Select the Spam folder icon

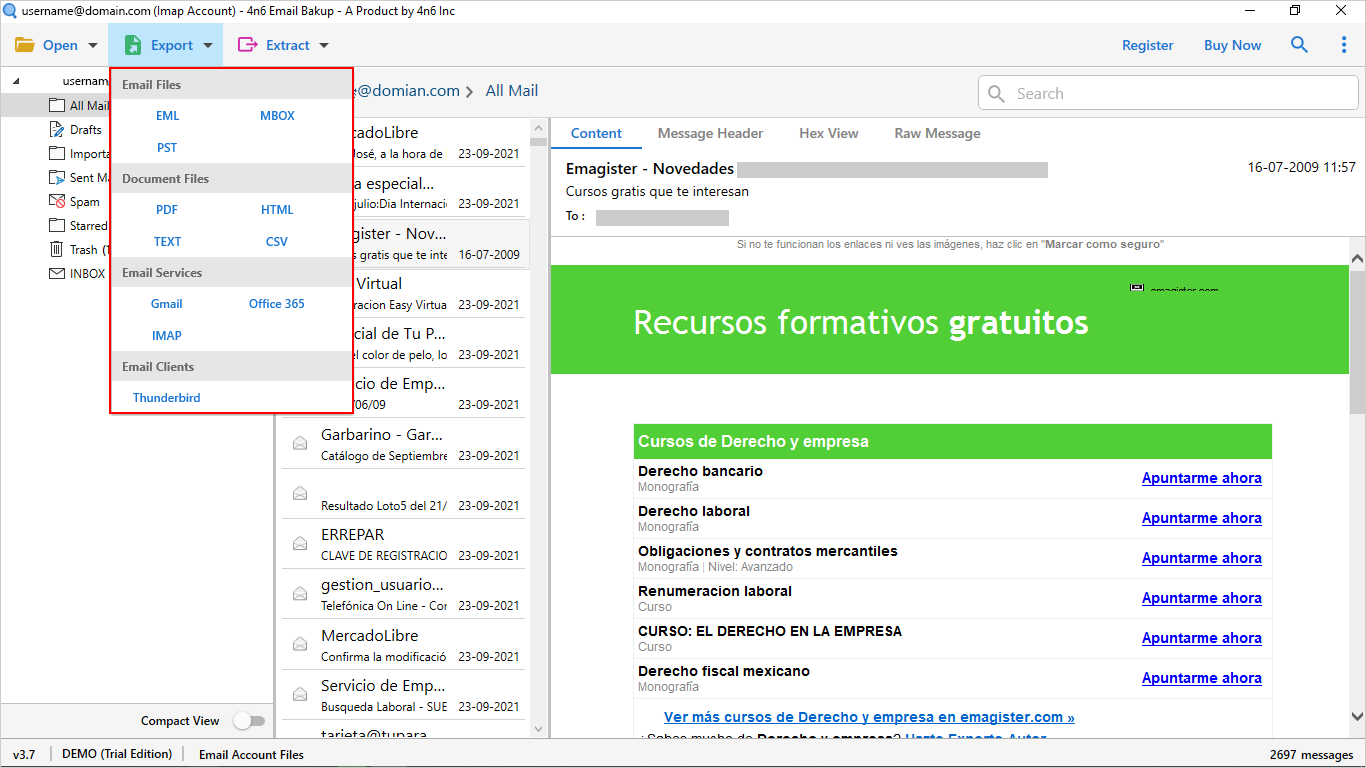click(x=58, y=201)
